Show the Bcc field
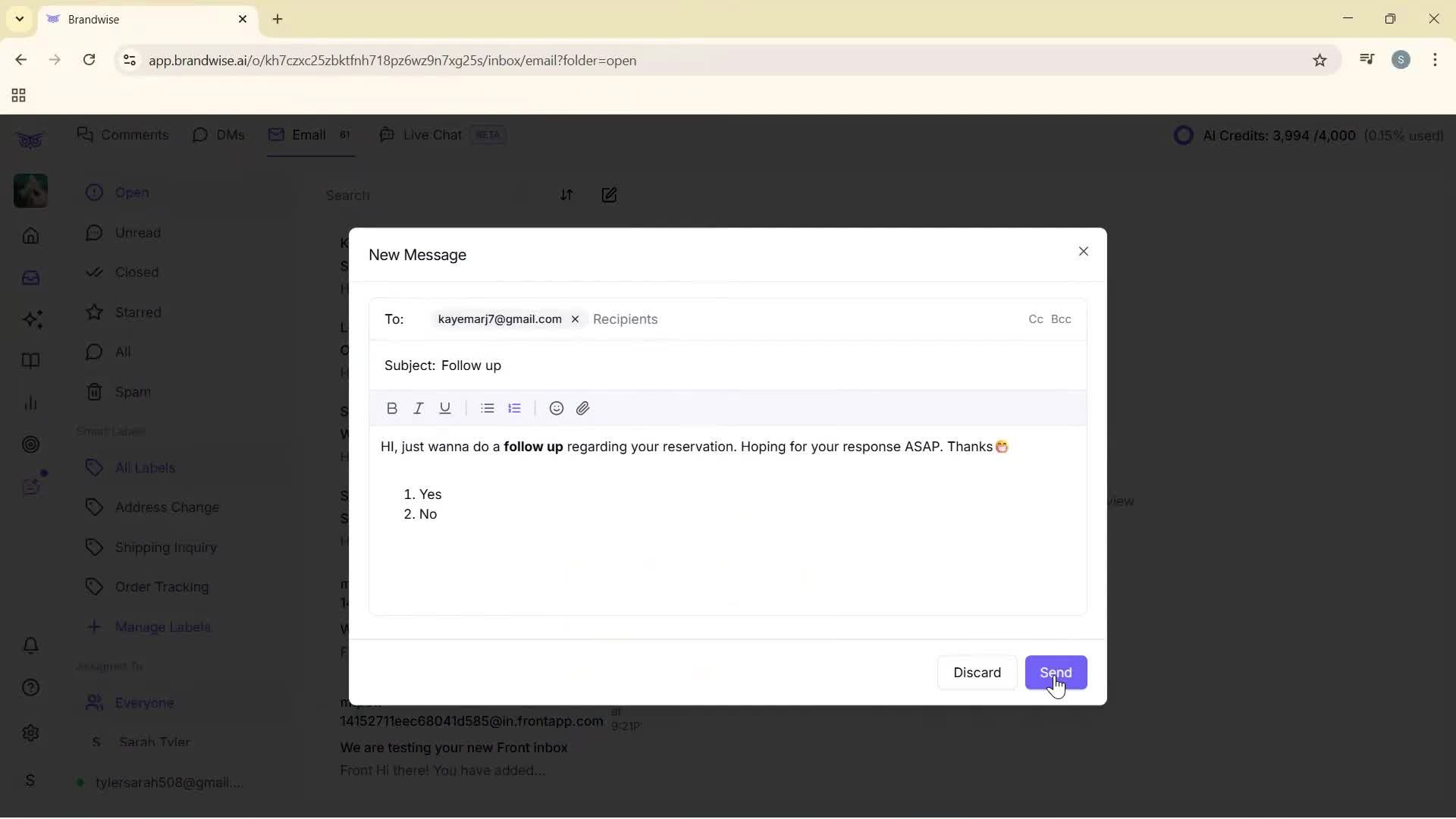The image size is (1456, 819). coord(1061,319)
